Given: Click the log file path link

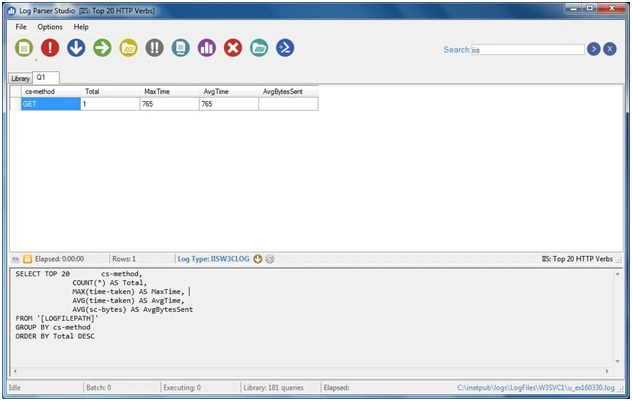Looking at the screenshot, I should pos(536,388).
